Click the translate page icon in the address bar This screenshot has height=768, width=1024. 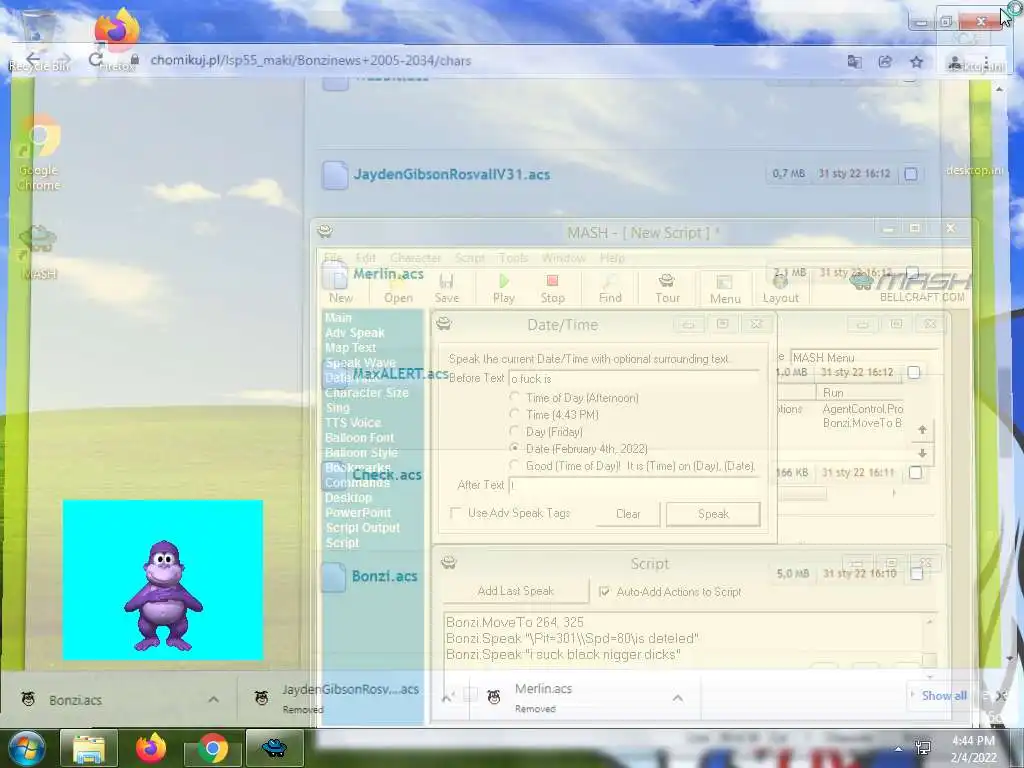click(854, 61)
